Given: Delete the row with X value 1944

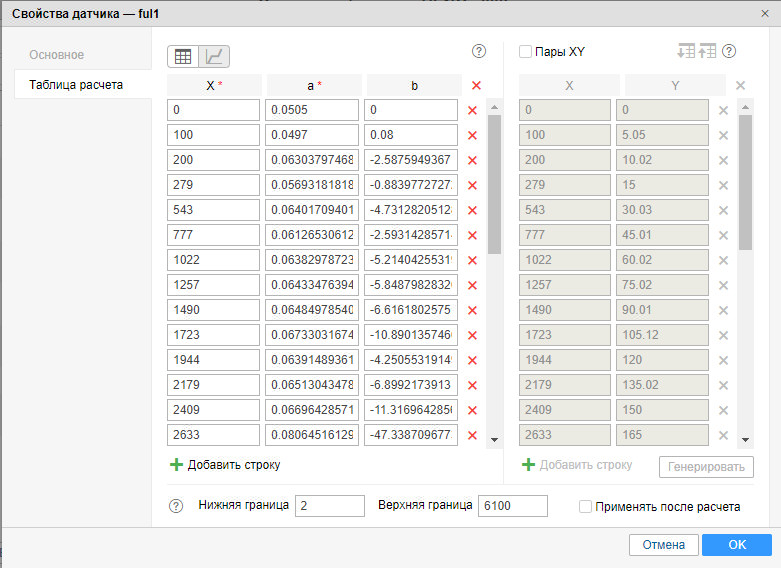Looking at the screenshot, I should pos(473,360).
